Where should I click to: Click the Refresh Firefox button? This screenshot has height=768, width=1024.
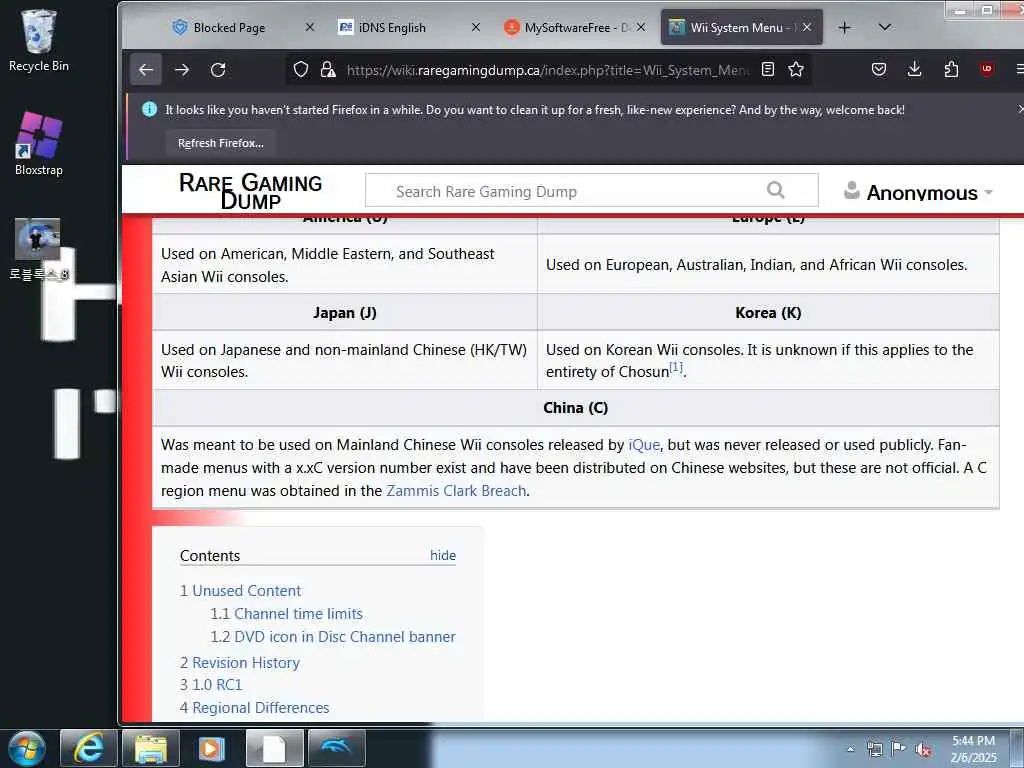click(x=221, y=143)
